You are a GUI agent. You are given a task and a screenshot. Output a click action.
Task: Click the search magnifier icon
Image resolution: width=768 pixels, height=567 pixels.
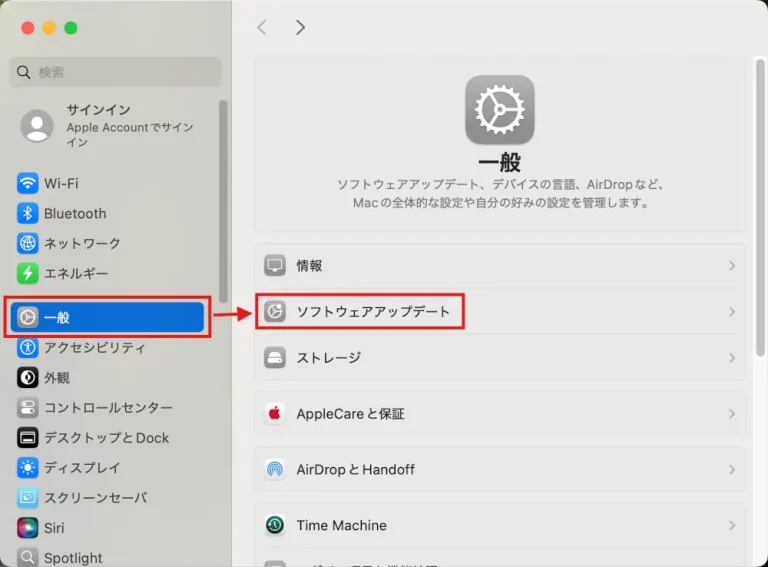click(24, 72)
